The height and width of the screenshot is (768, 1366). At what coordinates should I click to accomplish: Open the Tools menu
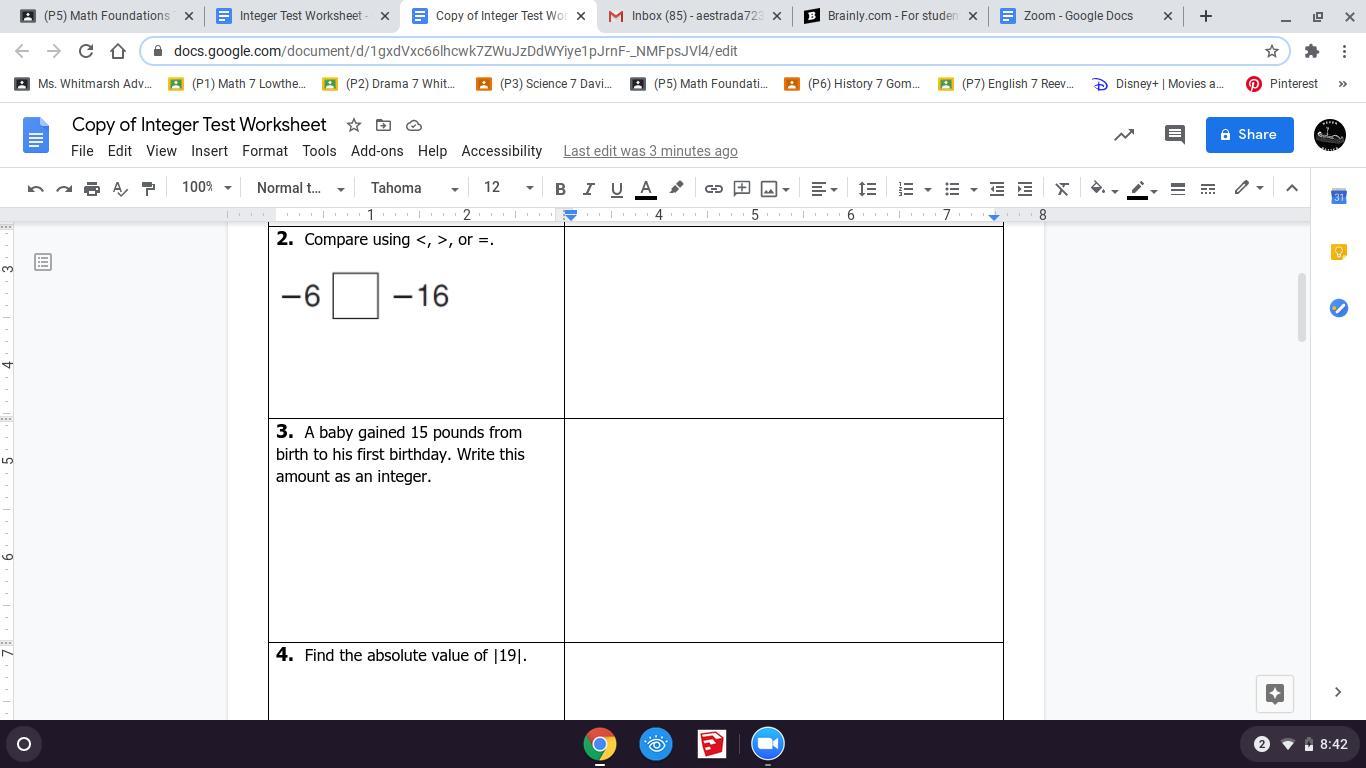pyautogui.click(x=319, y=151)
